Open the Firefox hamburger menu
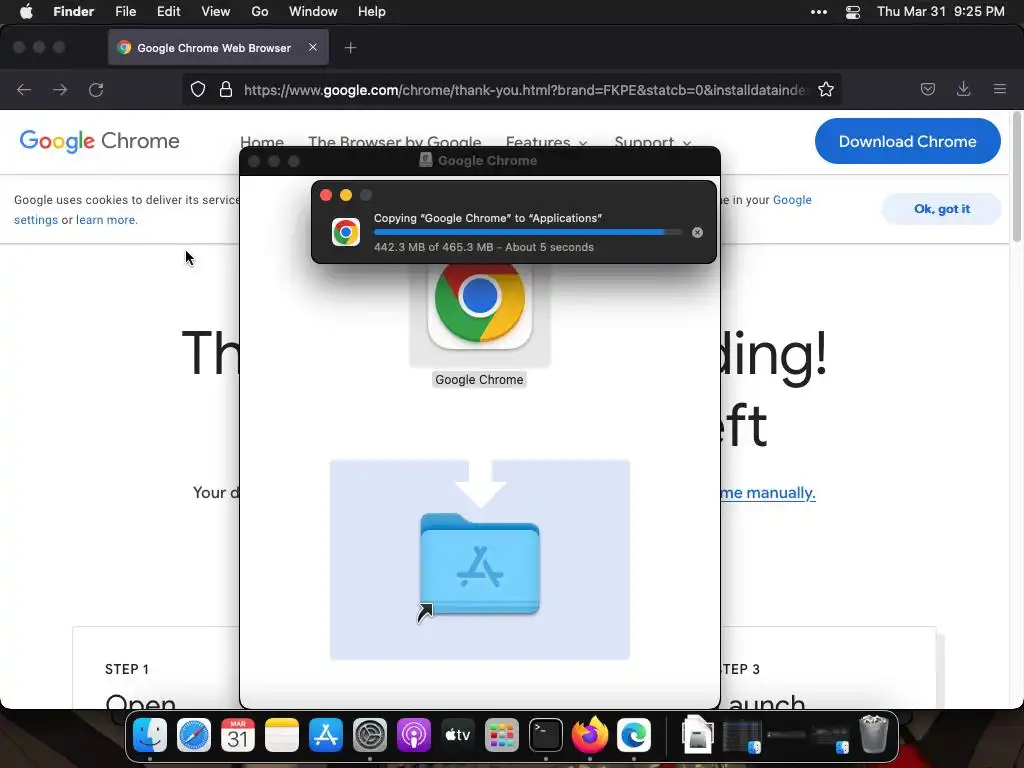 click(1000, 89)
